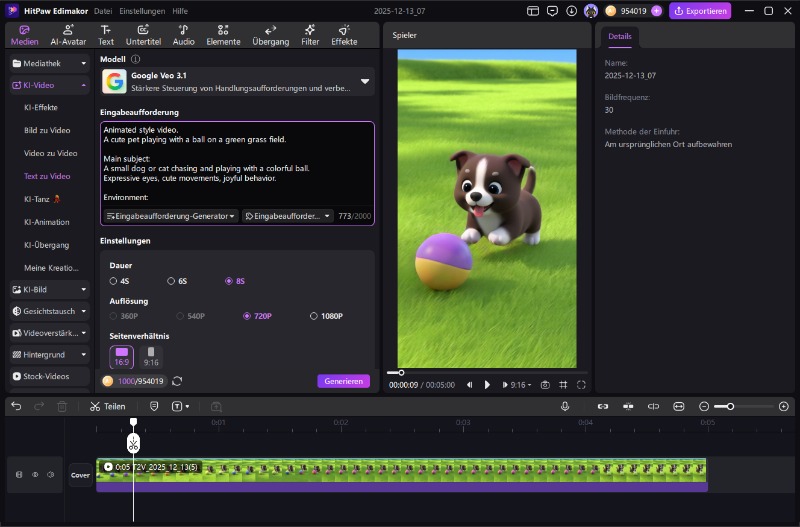Image resolution: width=800 pixels, height=527 pixels.
Task: Open the Eingabeaufforderung-Generator dropdown
Action: click(x=171, y=216)
